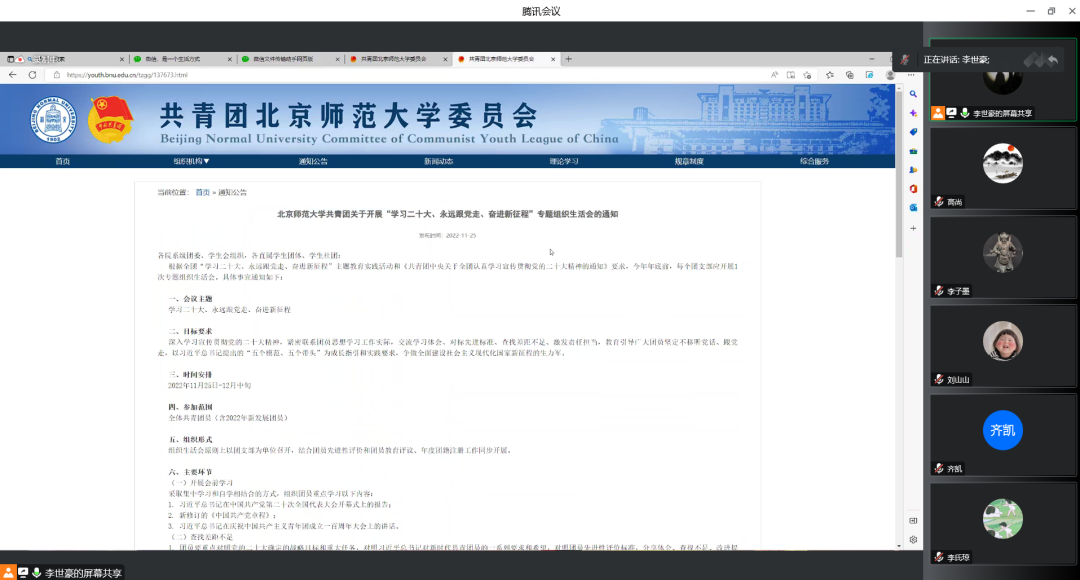Open the 理论学习 navigation item
Viewport: 1080px width, 580px height.
564,161
